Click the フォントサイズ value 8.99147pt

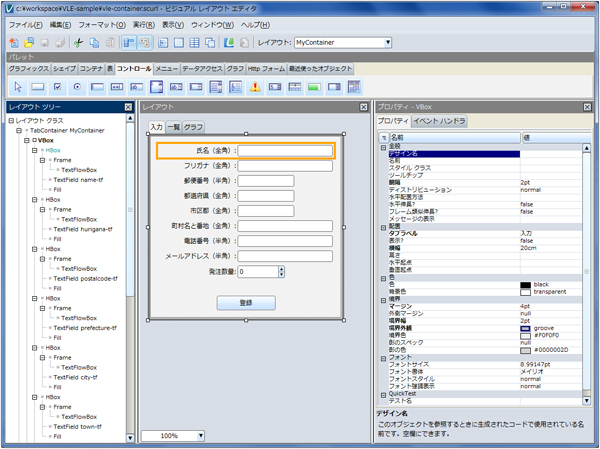tap(535, 364)
